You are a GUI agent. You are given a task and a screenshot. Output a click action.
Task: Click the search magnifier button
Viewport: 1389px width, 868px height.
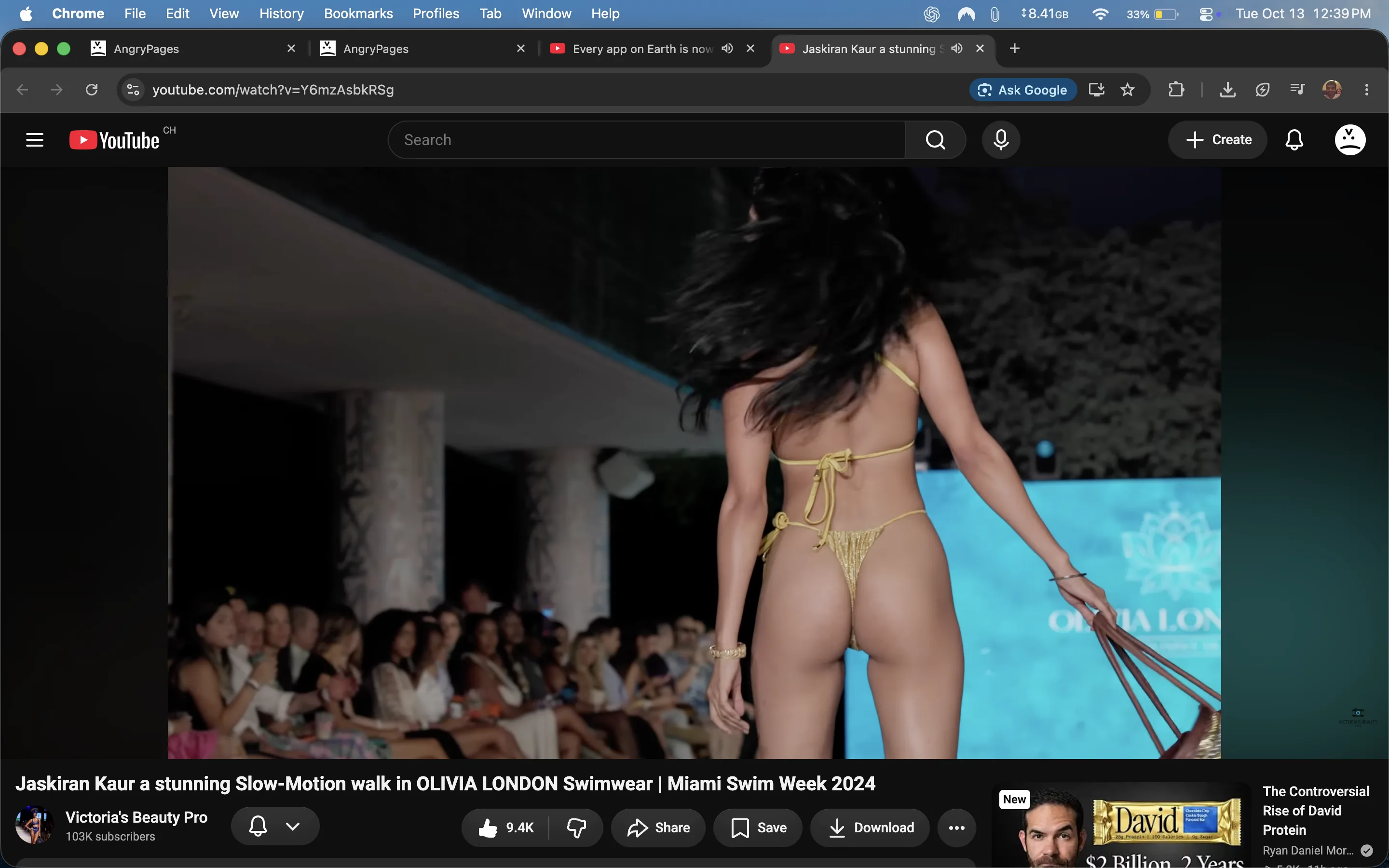pos(936,139)
